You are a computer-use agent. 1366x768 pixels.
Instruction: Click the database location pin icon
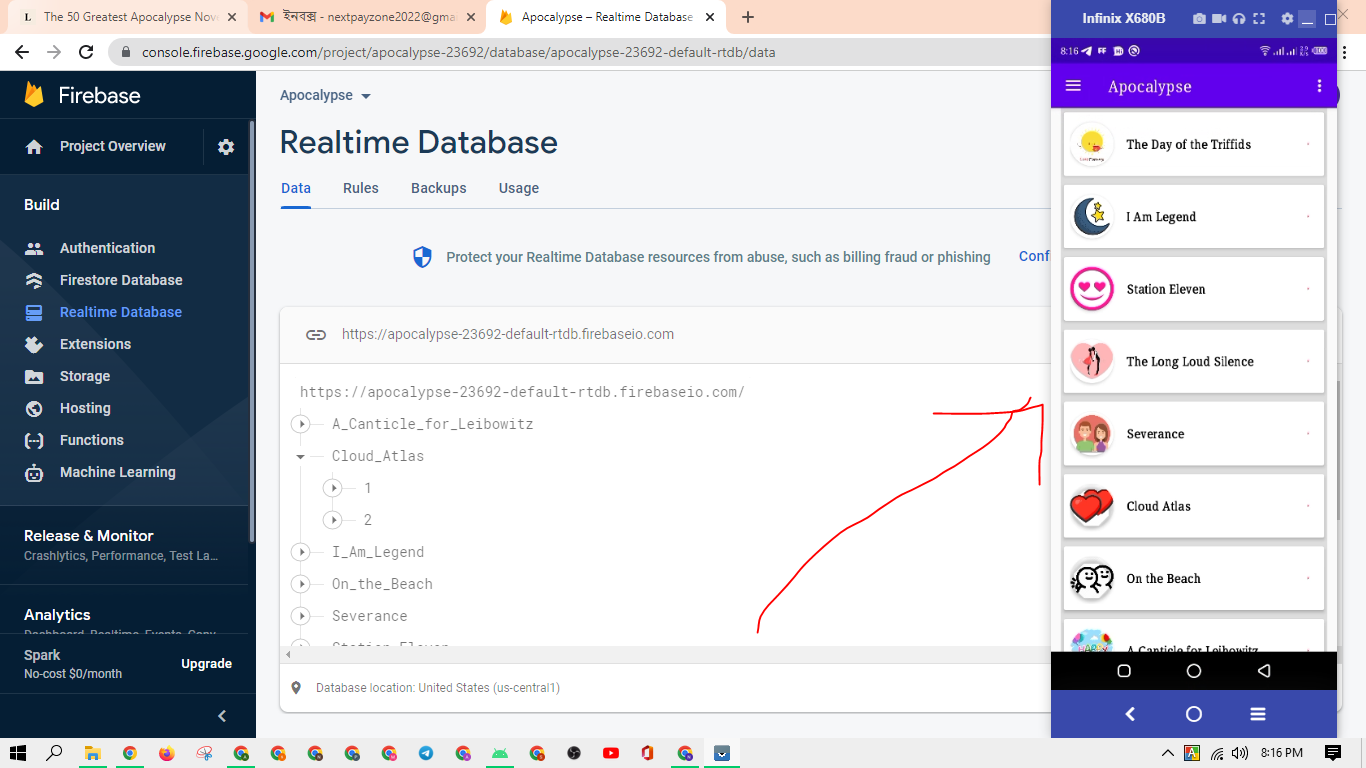click(296, 688)
